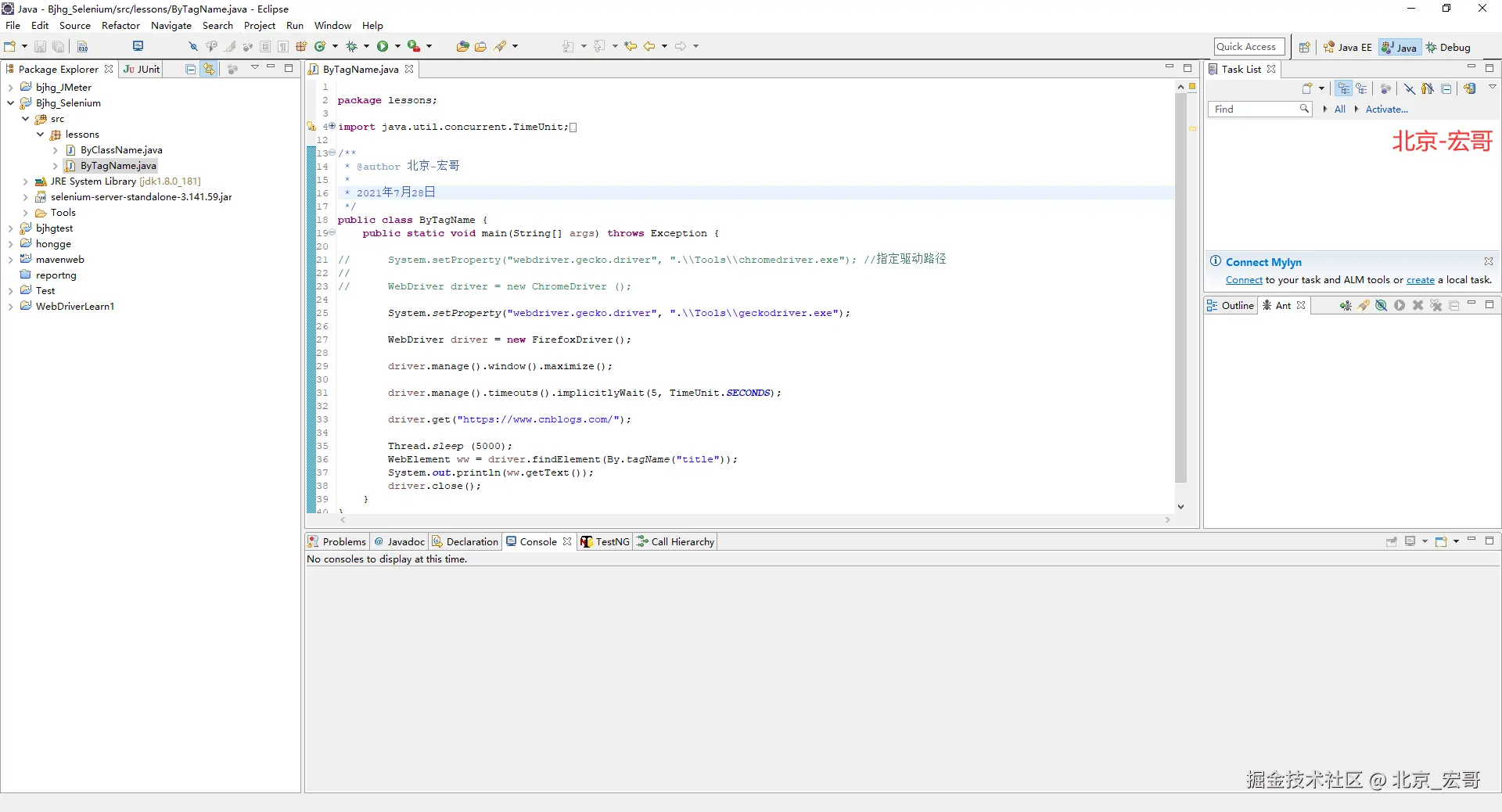Click the Debug bug icon in toolbar
1502x812 pixels.
coord(352,47)
